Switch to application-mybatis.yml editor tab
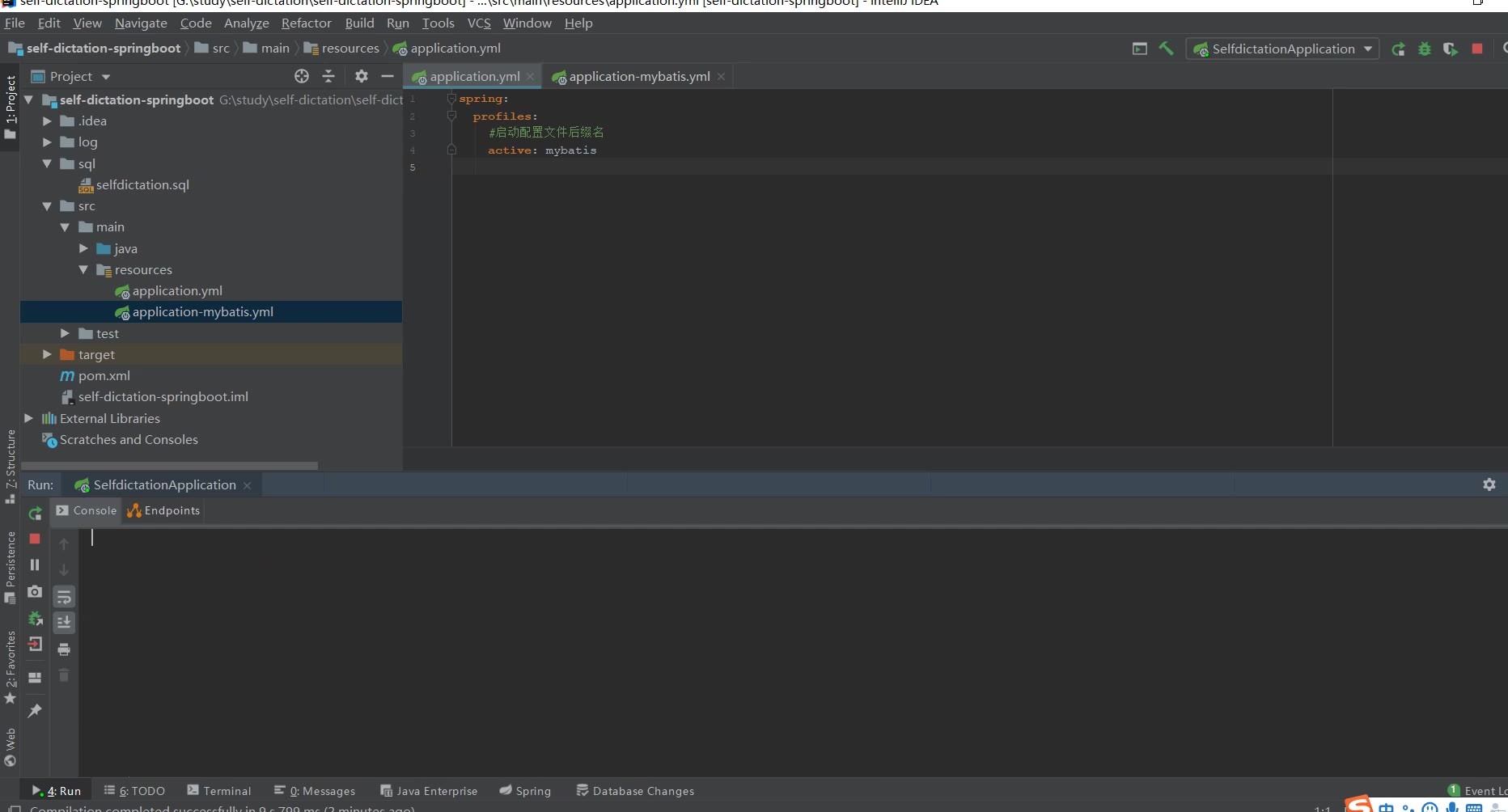 pyautogui.click(x=638, y=76)
